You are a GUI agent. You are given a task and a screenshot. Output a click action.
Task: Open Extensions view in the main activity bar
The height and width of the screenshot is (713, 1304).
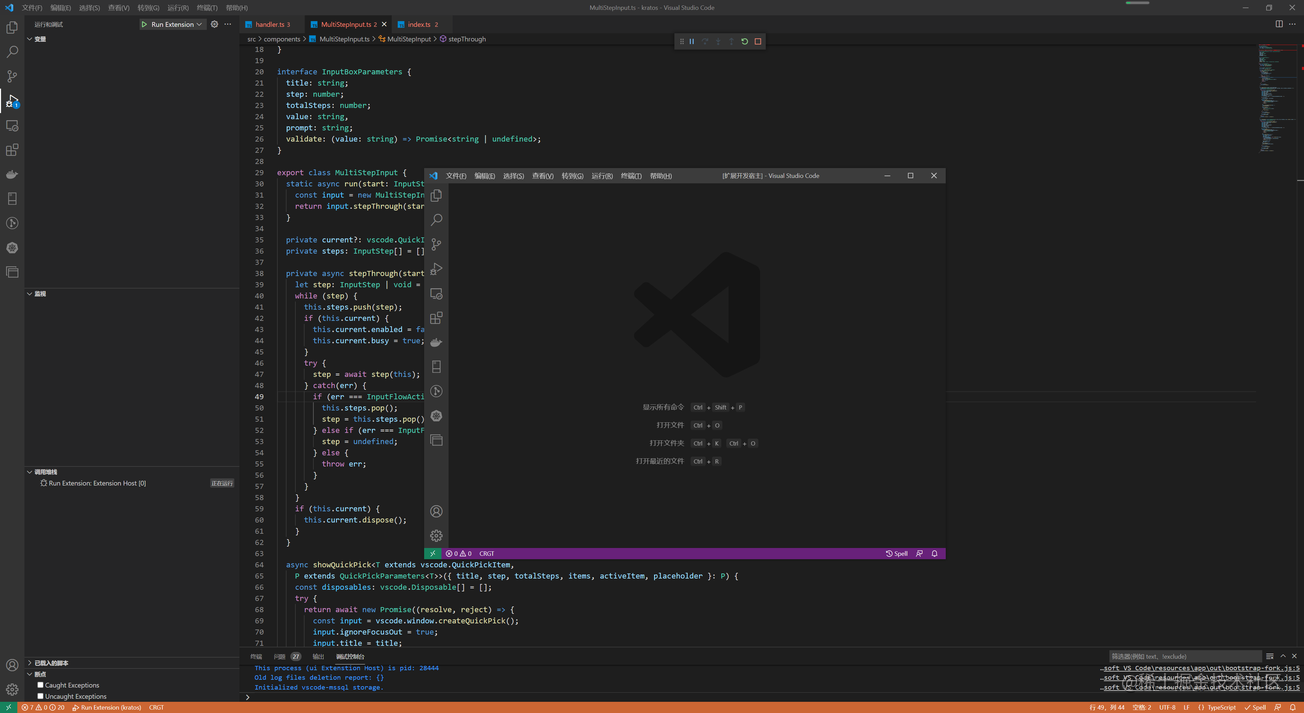click(x=12, y=150)
